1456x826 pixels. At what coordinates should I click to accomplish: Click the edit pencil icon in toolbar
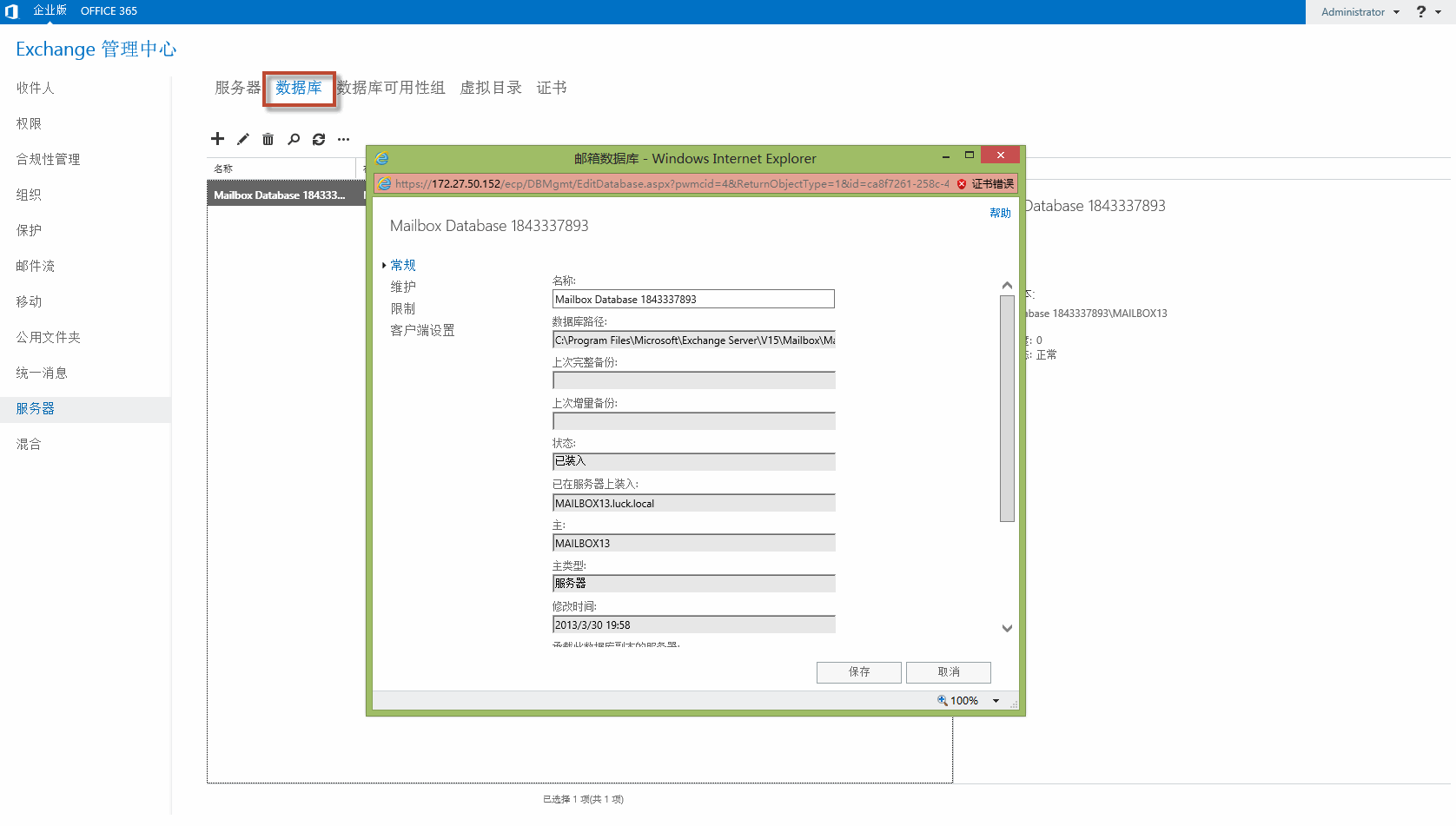tap(243, 139)
